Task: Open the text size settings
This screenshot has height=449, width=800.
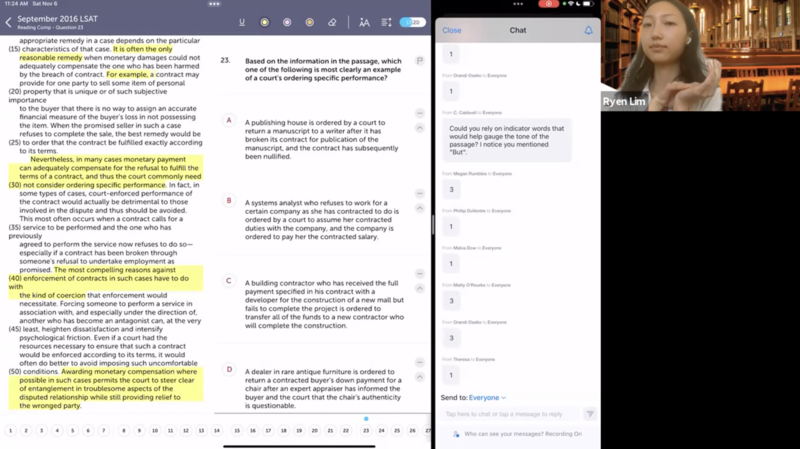Action: (x=364, y=22)
